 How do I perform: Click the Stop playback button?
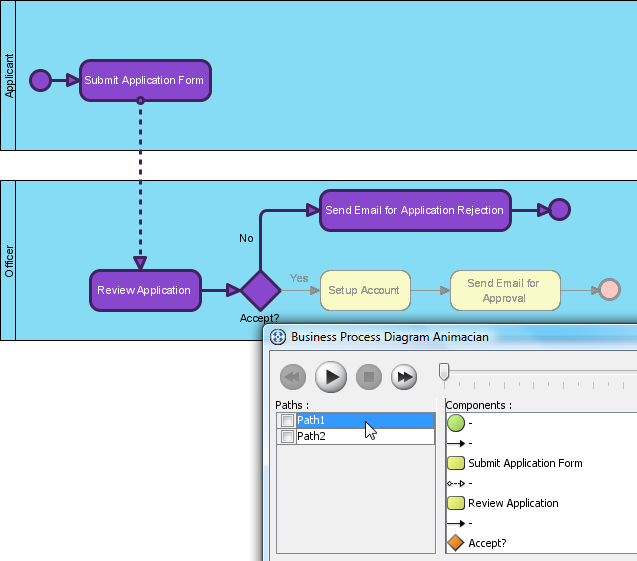tap(368, 377)
